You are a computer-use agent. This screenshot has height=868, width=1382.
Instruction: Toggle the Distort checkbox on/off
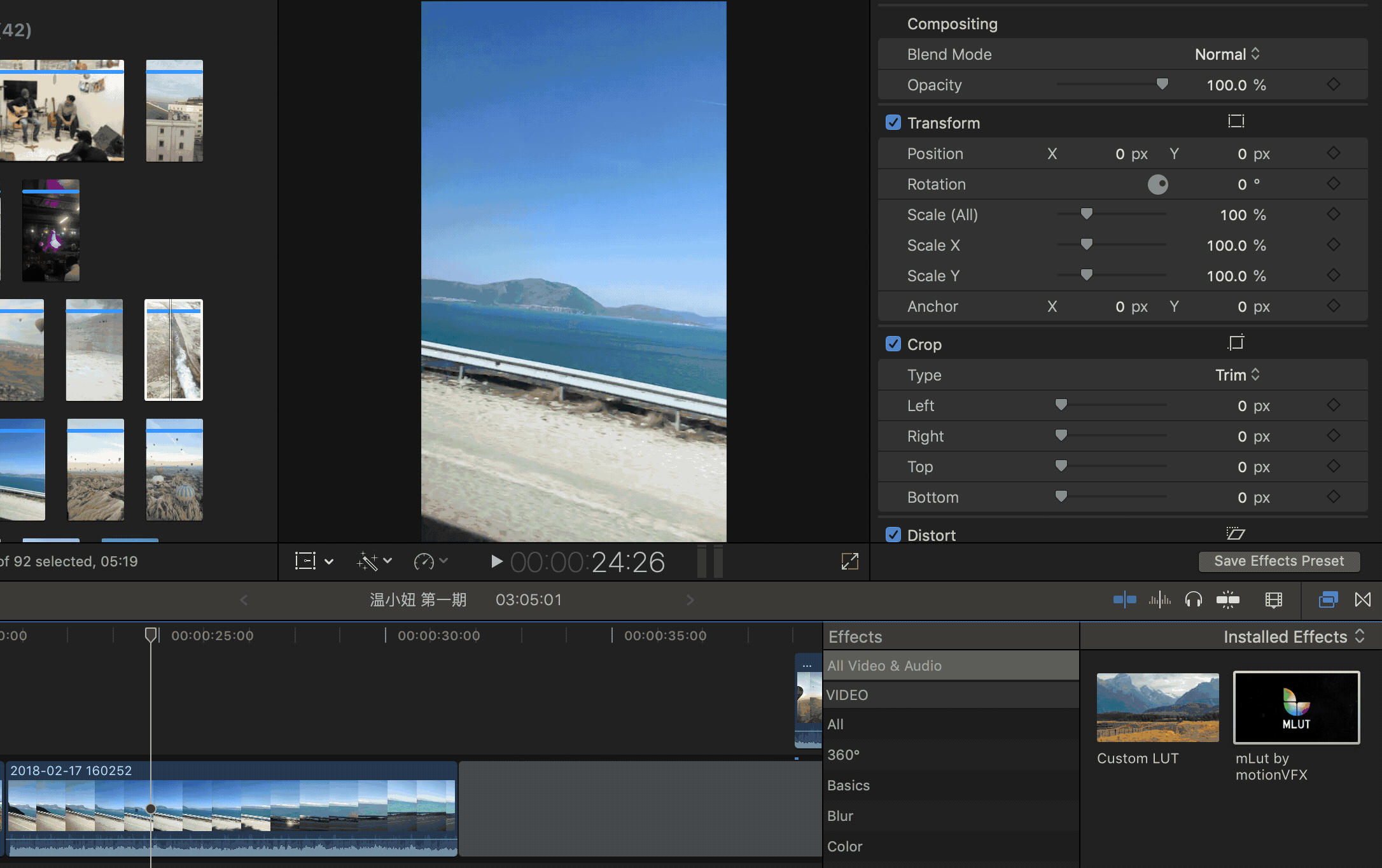point(893,535)
